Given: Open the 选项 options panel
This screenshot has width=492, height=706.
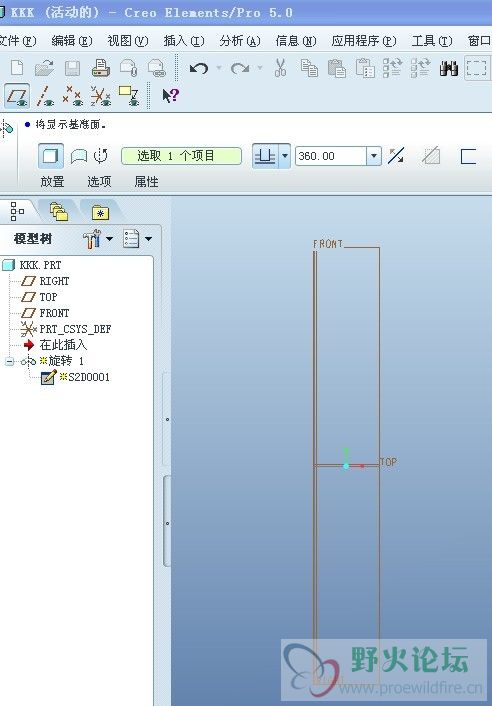Looking at the screenshot, I should coord(99,182).
